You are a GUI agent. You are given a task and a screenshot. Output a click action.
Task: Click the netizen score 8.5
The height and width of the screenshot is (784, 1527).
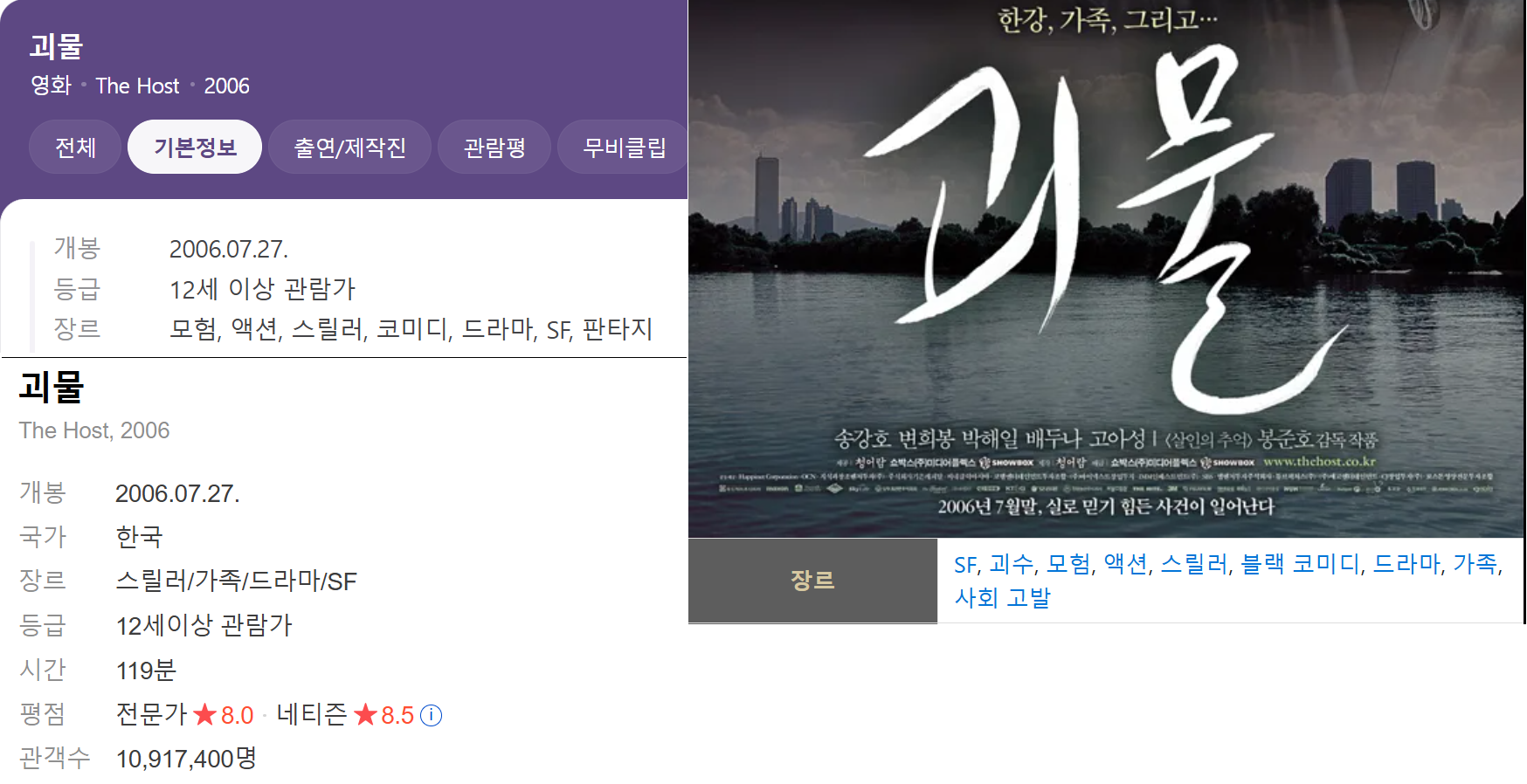(x=397, y=716)
